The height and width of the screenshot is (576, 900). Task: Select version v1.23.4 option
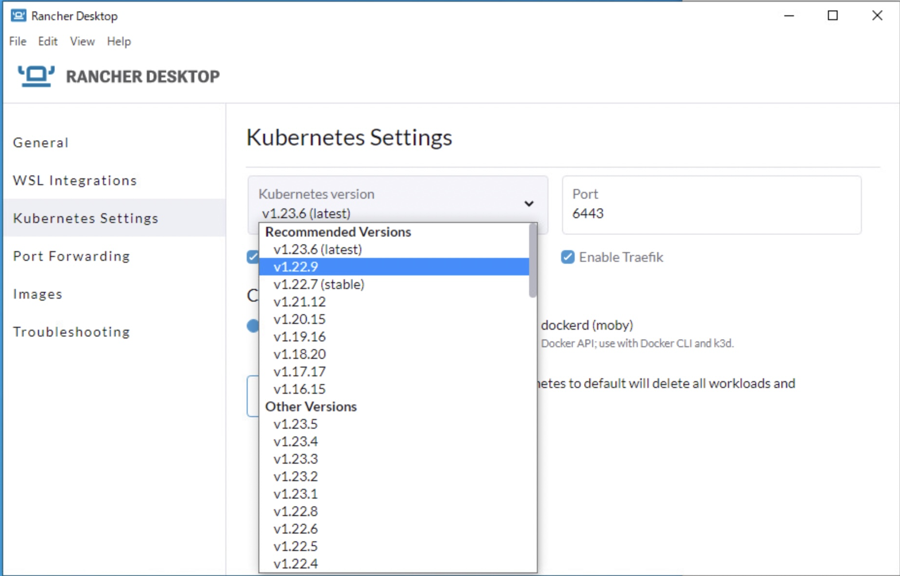(x=394, y=442)
